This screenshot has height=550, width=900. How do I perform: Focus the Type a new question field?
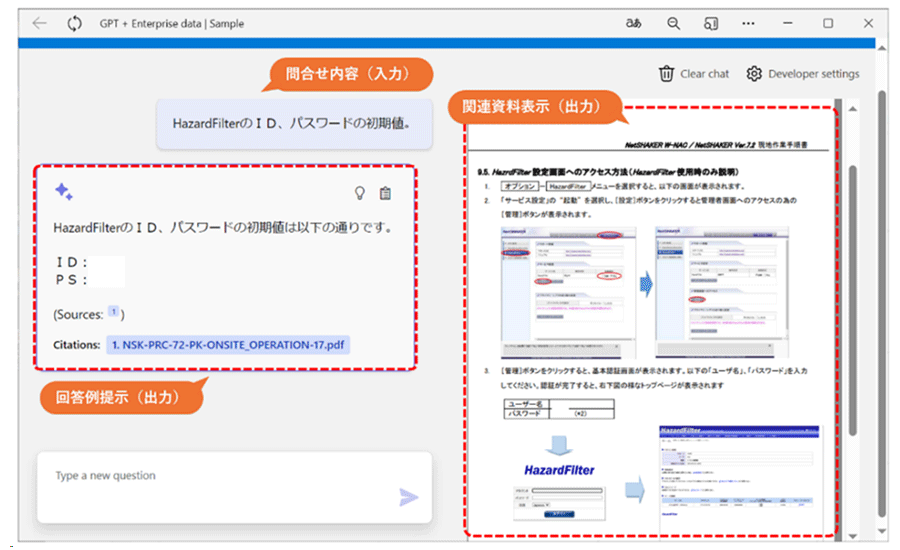click(234, 487)
